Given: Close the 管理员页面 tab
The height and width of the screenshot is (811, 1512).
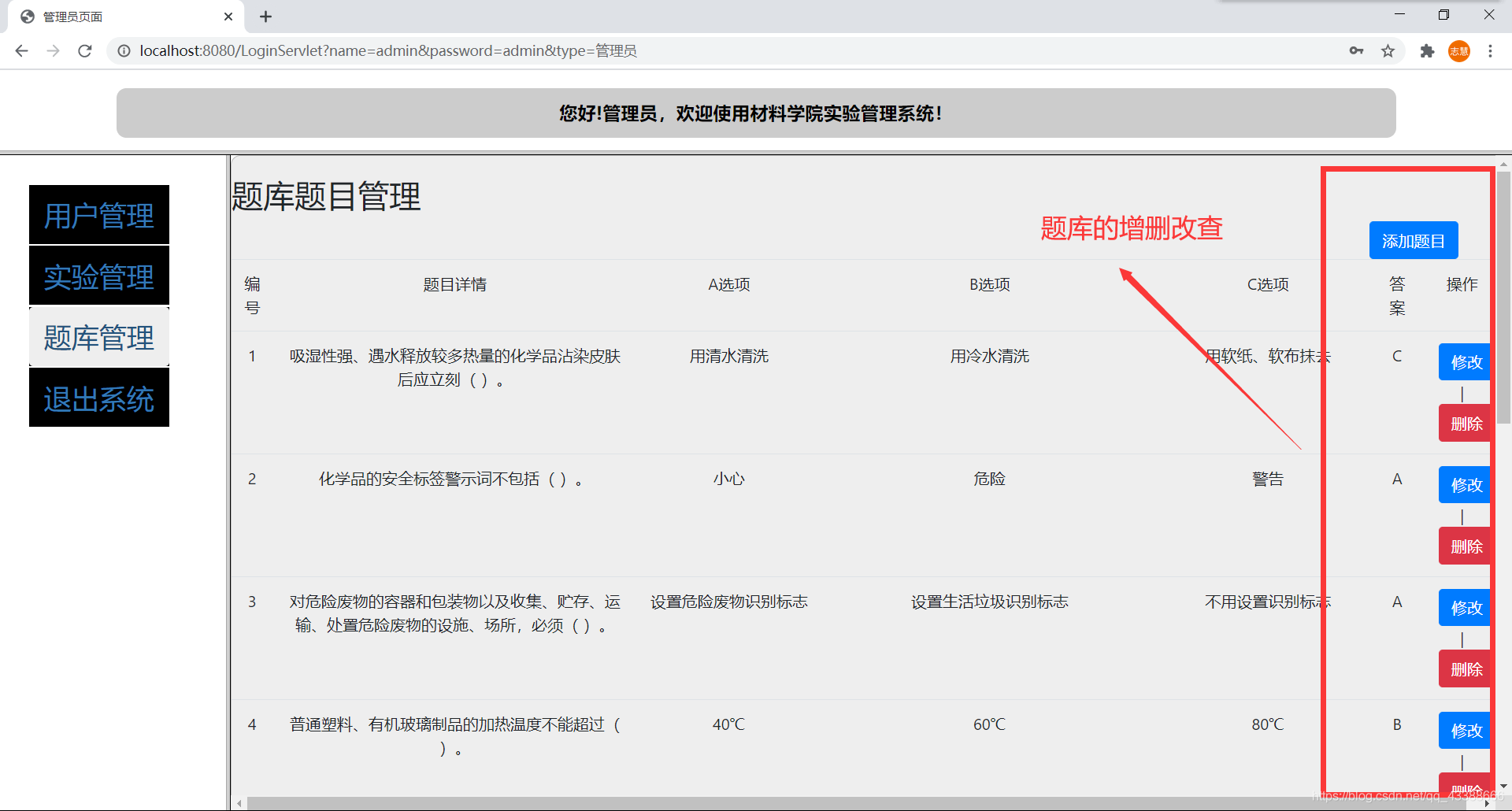Looking at the screenshot, I should [x=228, y=17].
